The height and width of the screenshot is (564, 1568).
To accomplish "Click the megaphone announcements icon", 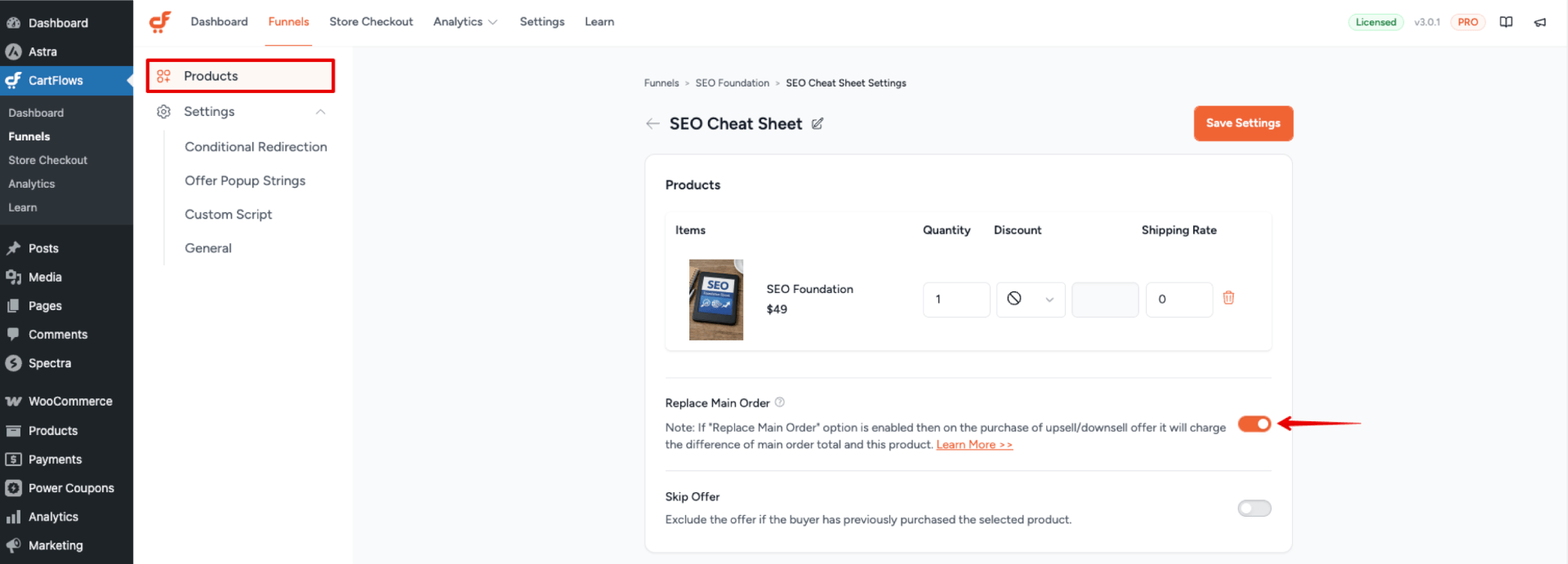I will pyautogui.click(x=1540, y=22).
